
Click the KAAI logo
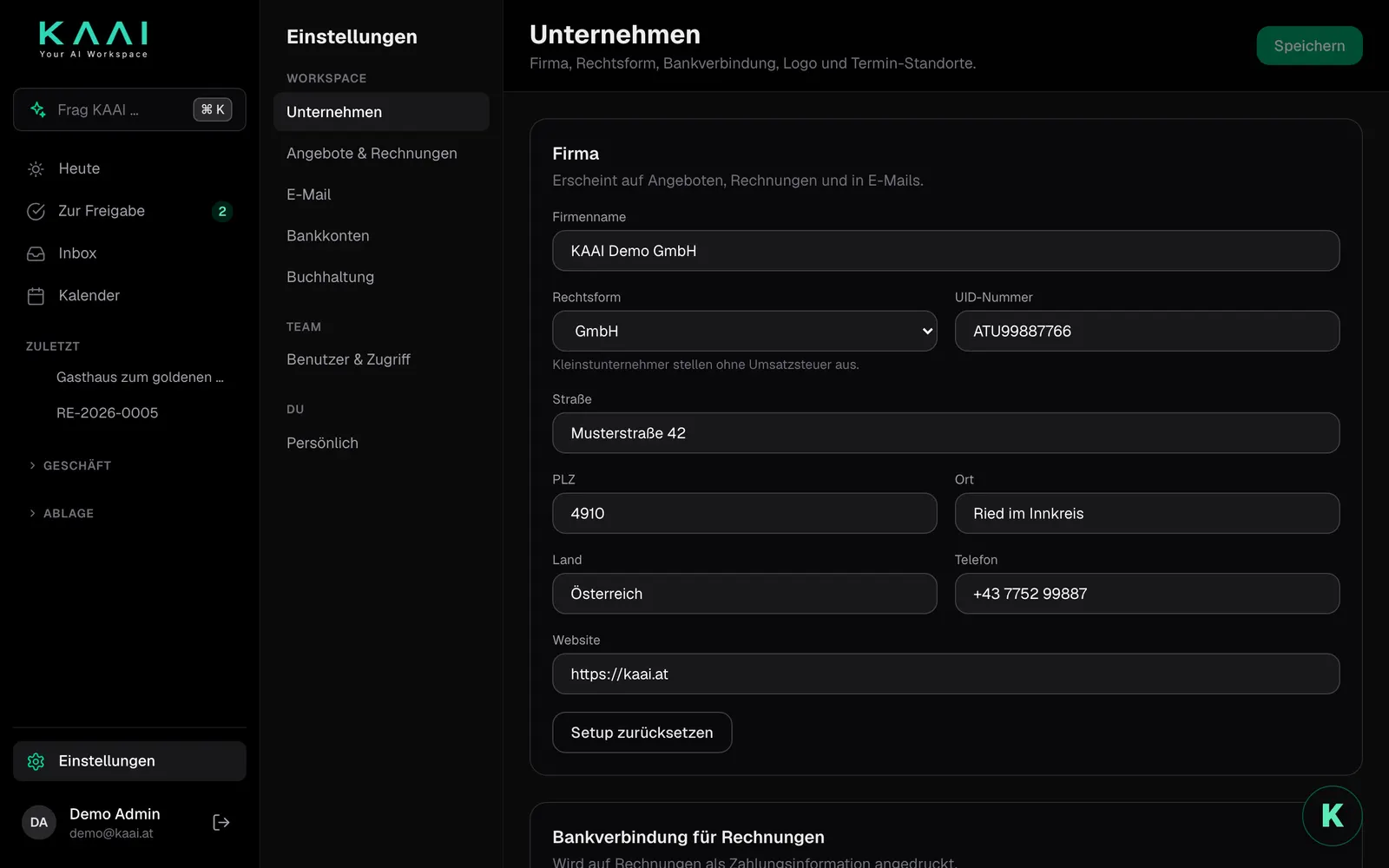tap(94, 40)
